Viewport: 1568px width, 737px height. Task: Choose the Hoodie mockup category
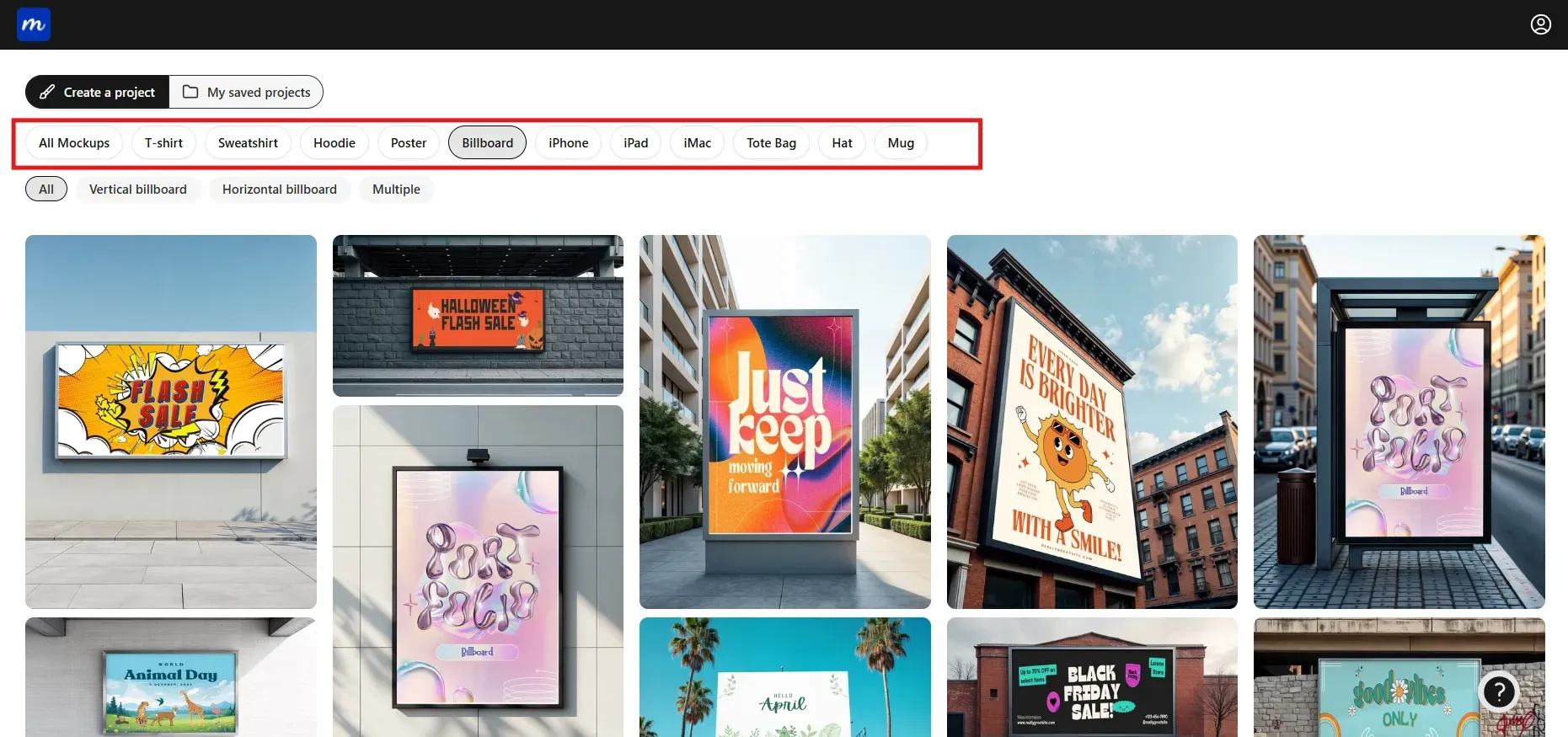(334, 142)
